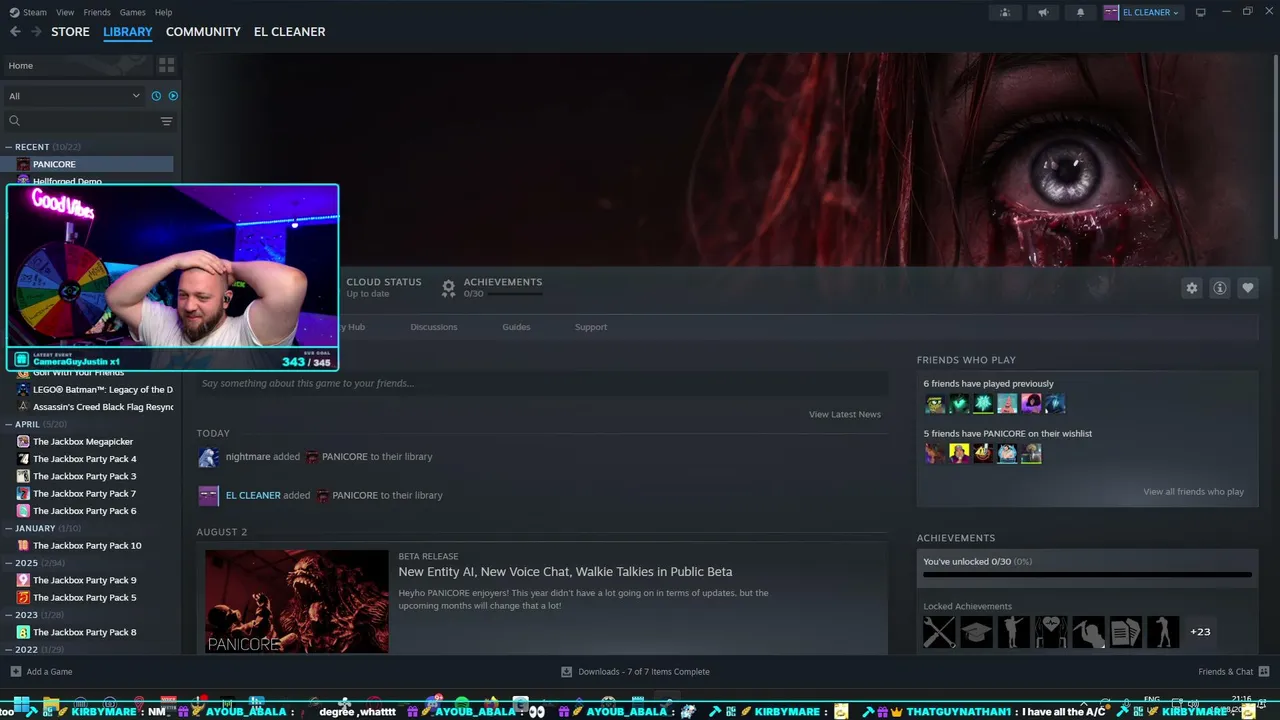The image size is (1280, 720).
Task: Toggle PANICORE as favorite with heart
Action: [x=1247, y=288]
